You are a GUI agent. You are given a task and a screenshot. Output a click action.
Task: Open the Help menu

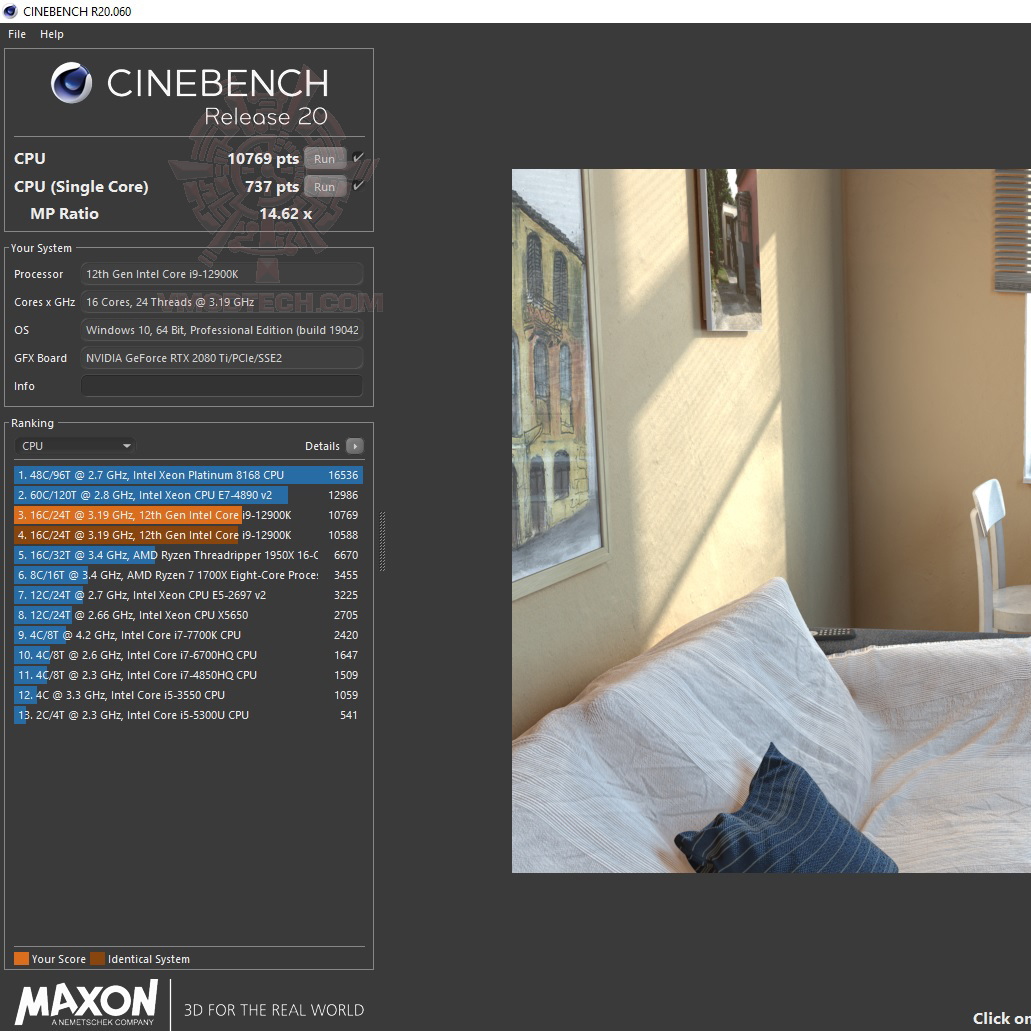pos(51,34)
